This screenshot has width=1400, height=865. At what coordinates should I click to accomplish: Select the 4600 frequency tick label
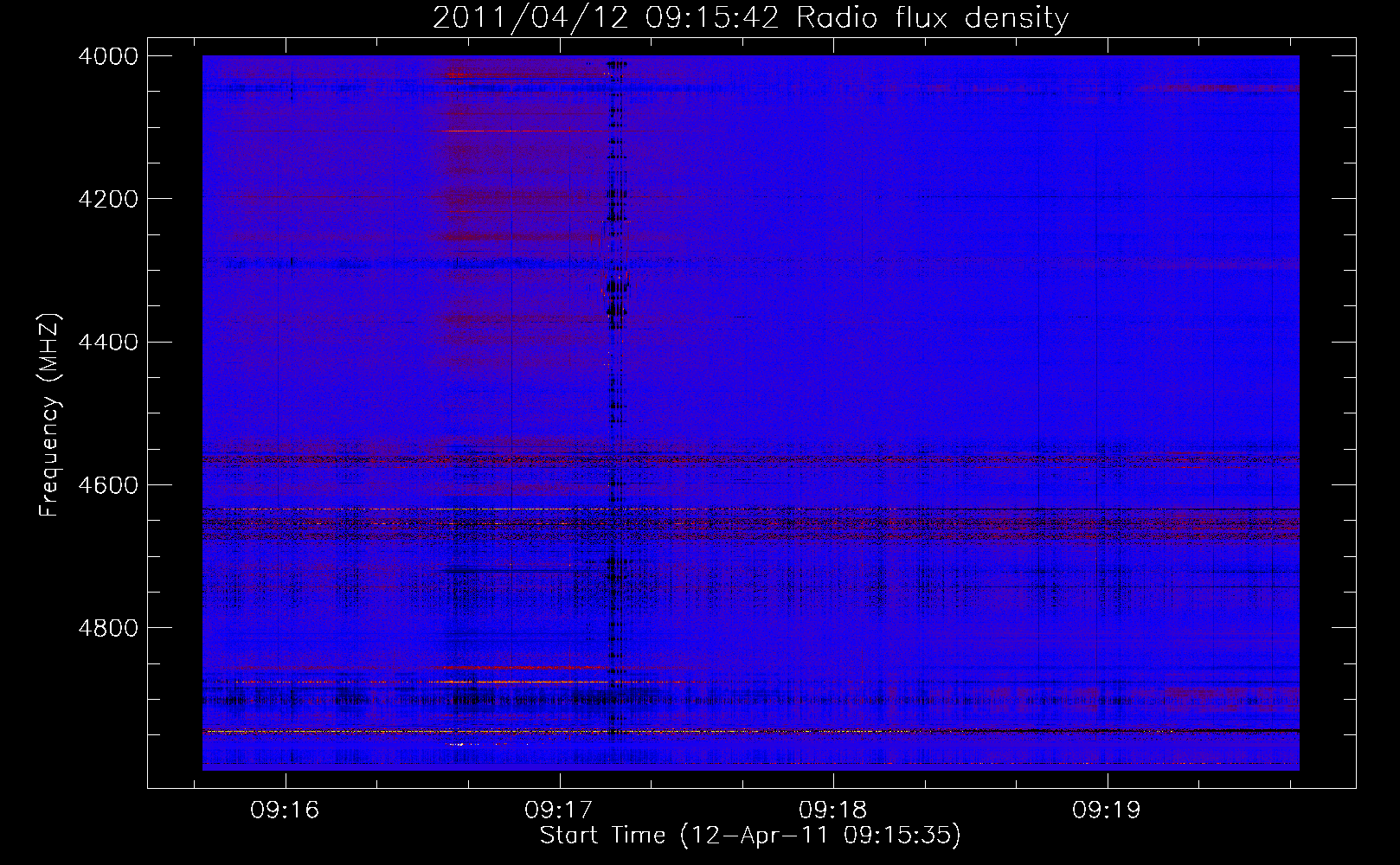click(x=108, y=484)
